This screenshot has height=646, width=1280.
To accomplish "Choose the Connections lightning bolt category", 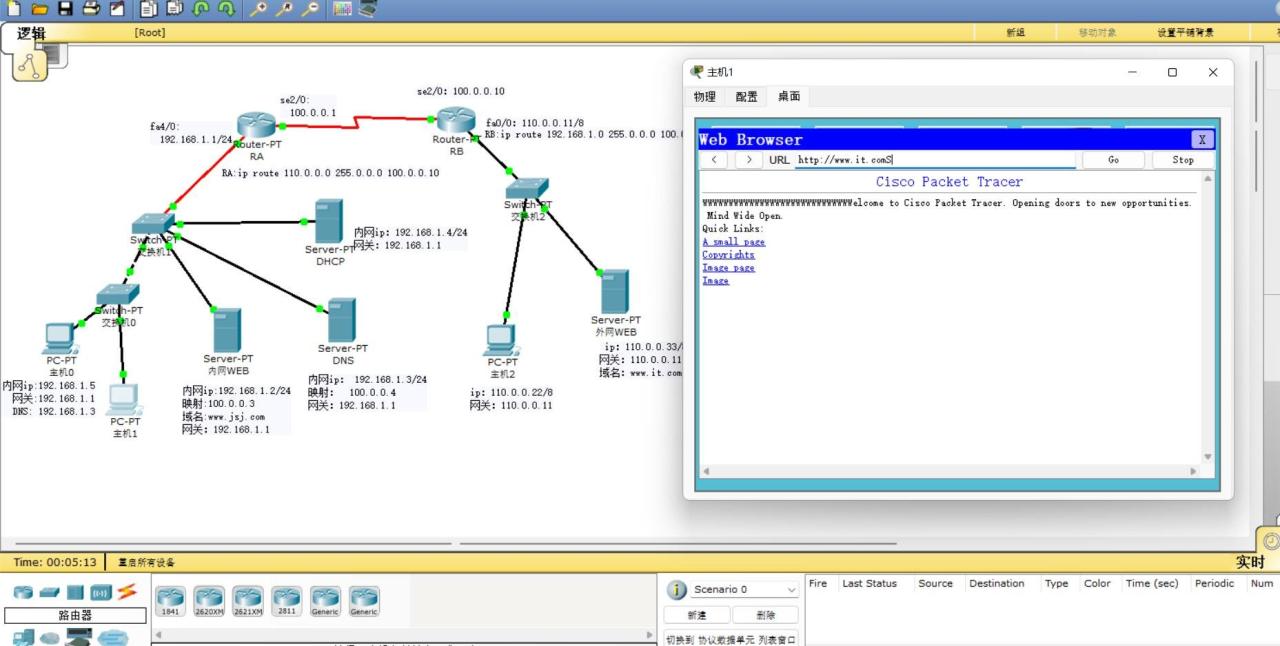I will click(126, 592).
